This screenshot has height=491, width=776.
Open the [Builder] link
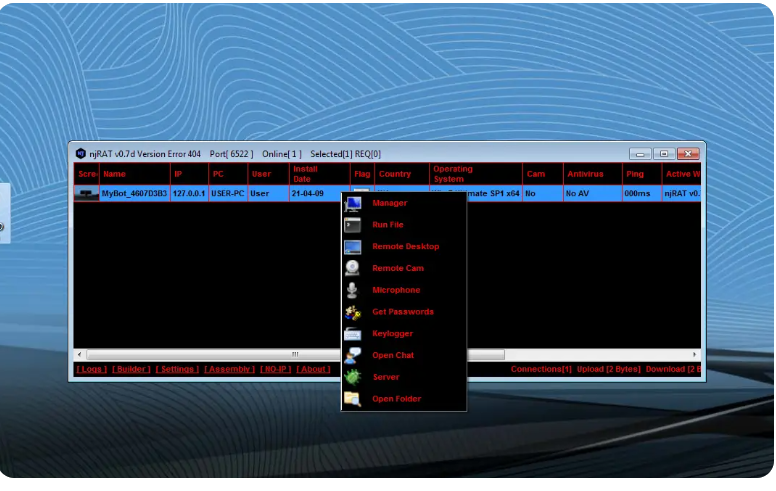click(131, 369)
